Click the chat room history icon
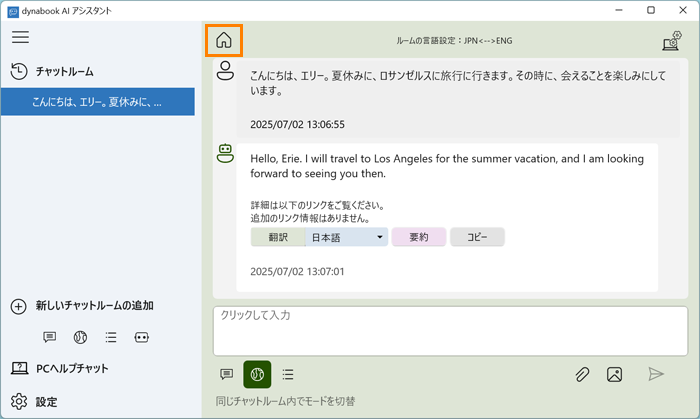This screenshot has width=700, height=419. coord(19,71)
